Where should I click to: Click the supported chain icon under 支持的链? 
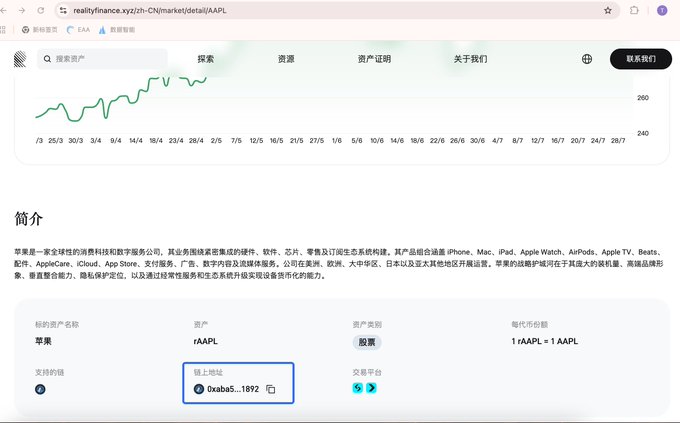pos(40,389)
